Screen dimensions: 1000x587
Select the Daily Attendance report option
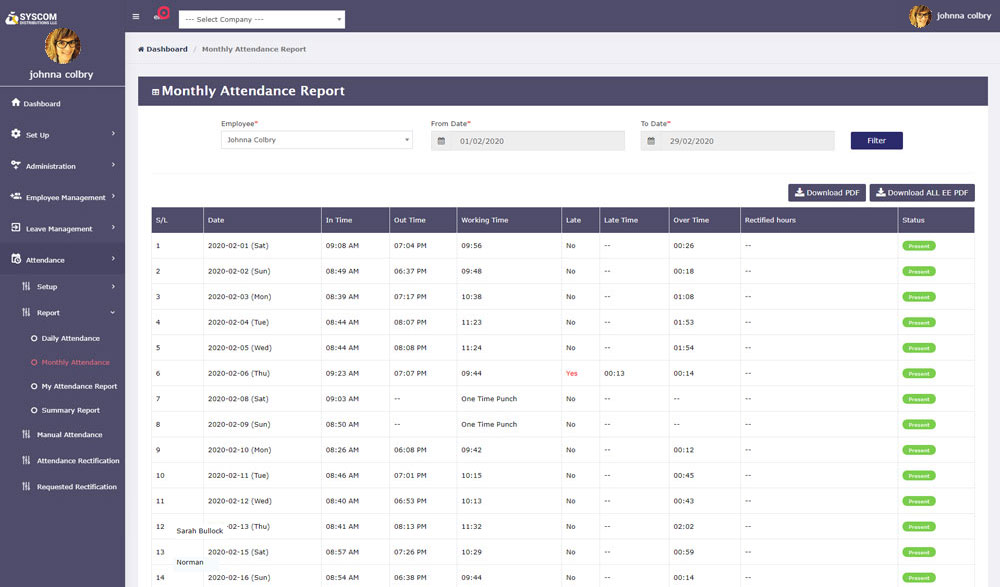tap(70, 339)
